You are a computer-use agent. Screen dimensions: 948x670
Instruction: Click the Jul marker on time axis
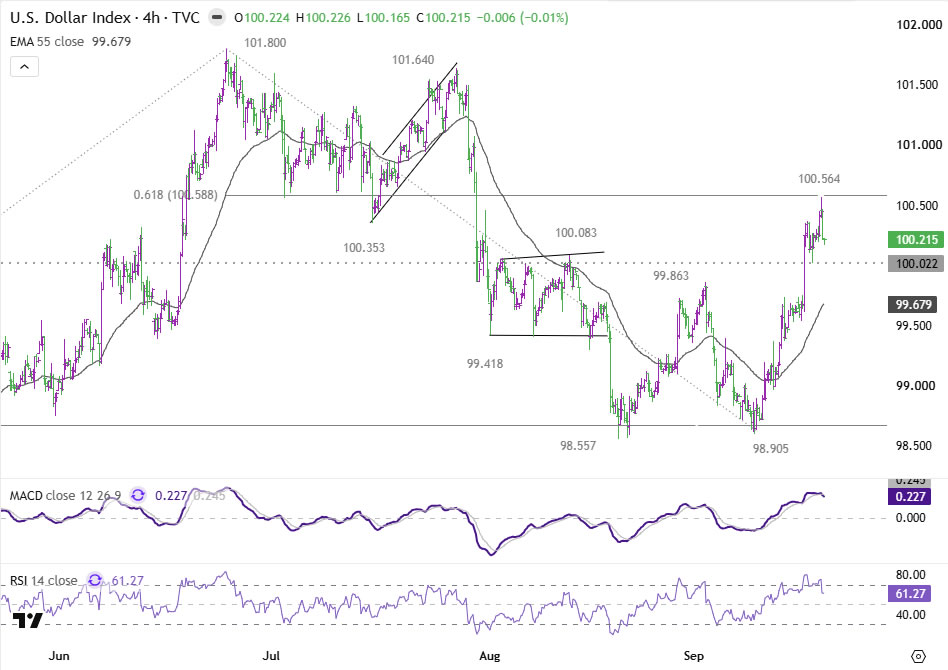(271, 655)
